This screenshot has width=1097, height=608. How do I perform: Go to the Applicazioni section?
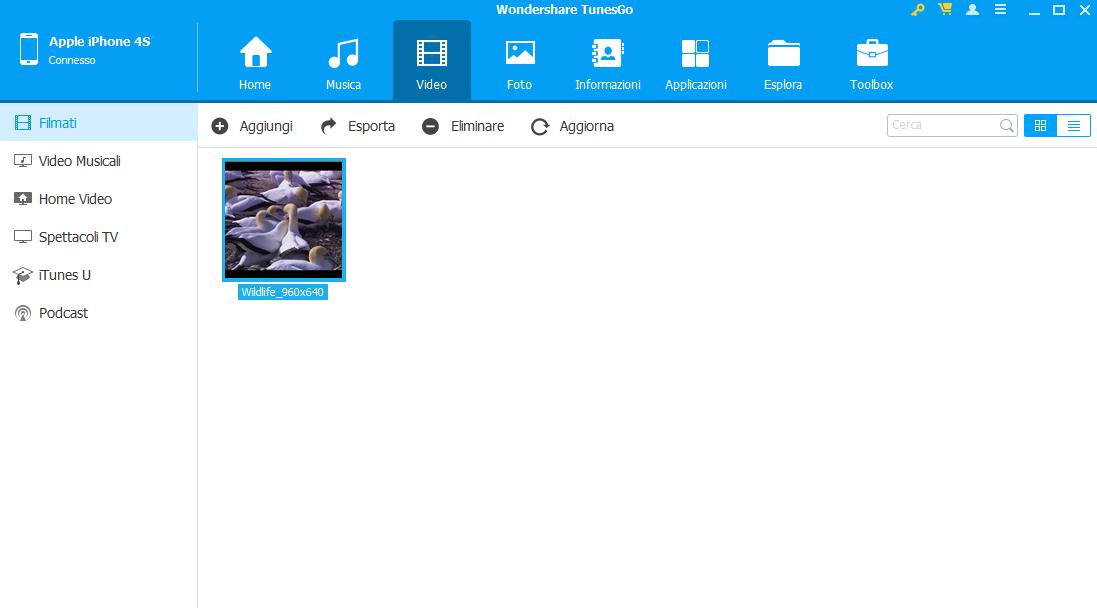695,62
